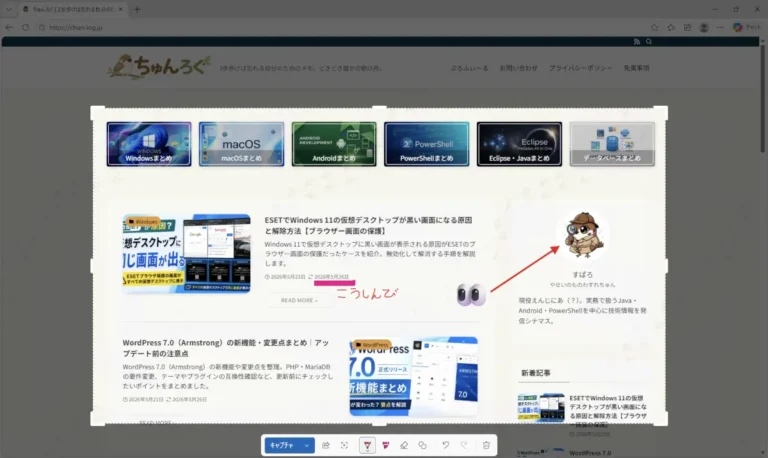Click READ MORE under the ESET article
The width and height of the screenshot is (768, 458).
coord(299,300)
